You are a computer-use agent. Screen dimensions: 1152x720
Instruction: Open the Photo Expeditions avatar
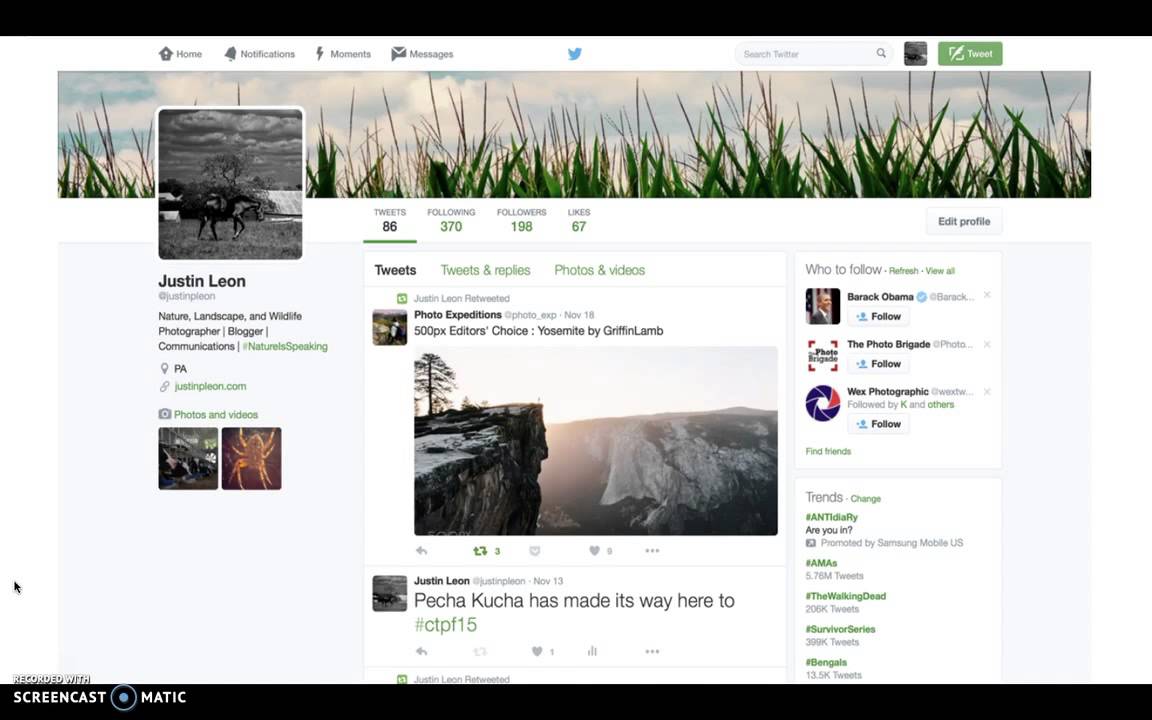[389, 327]
